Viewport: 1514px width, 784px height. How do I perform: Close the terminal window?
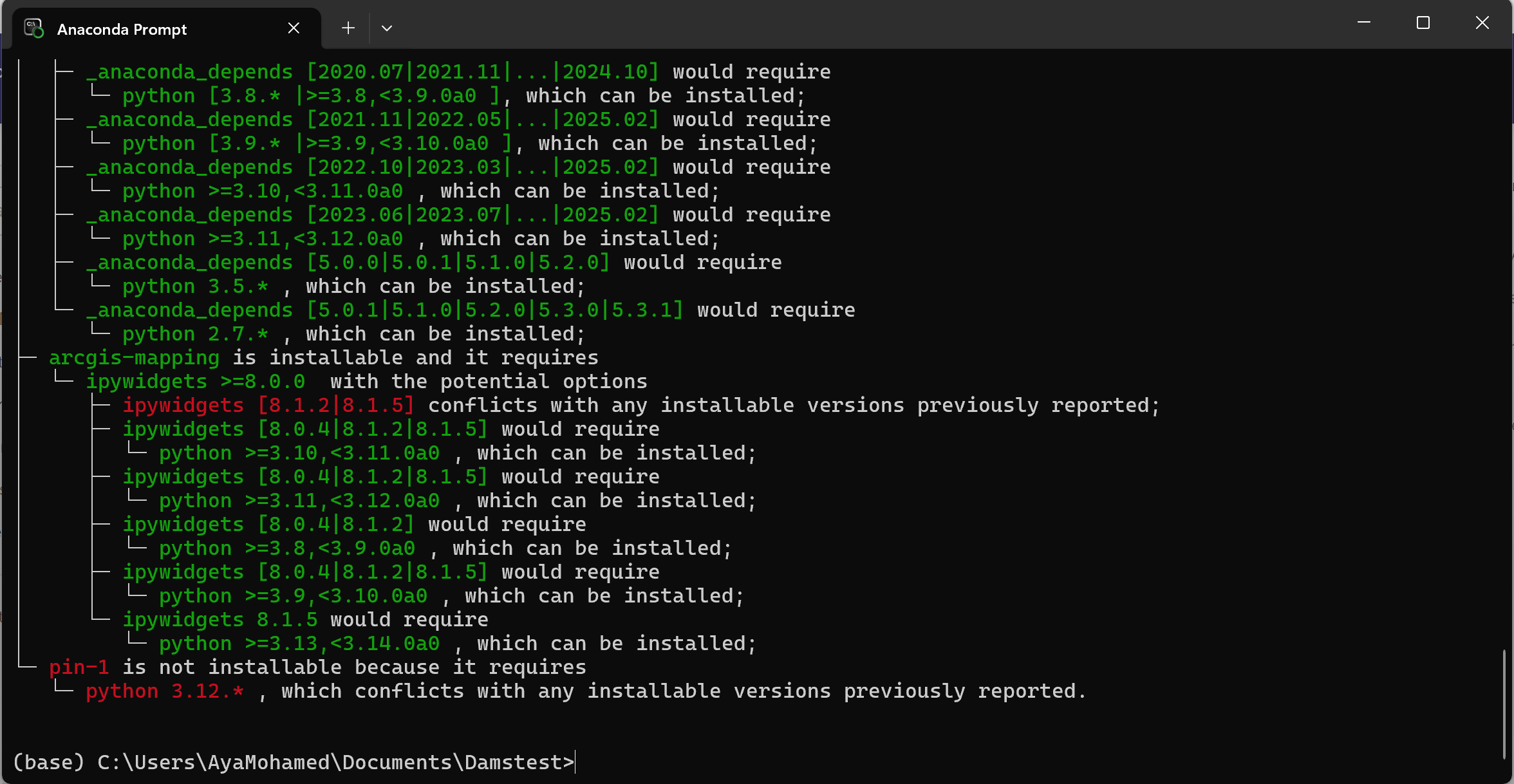click(x=1482, y=23)
